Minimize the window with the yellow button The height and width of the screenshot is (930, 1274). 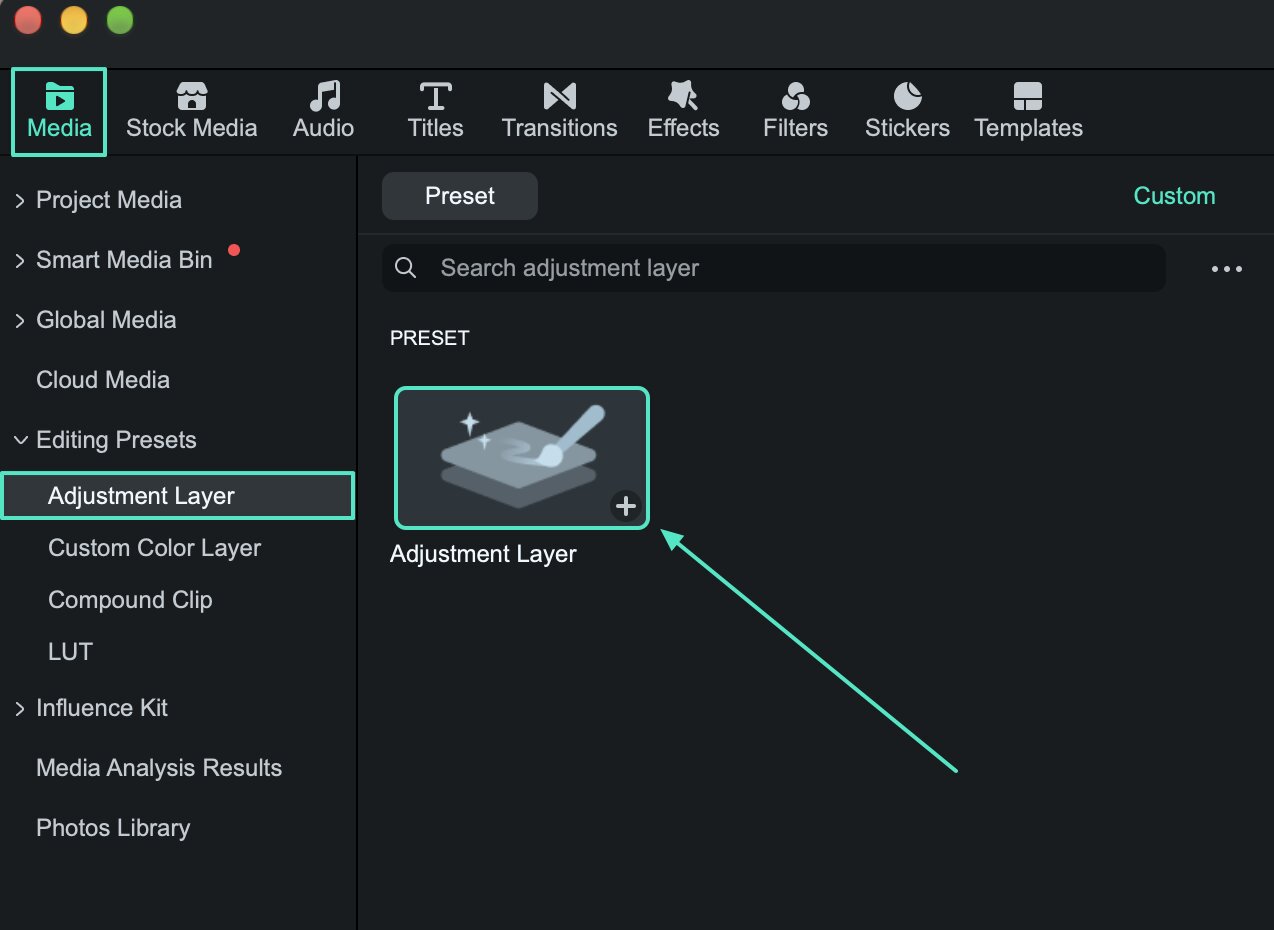click(74, 20)
